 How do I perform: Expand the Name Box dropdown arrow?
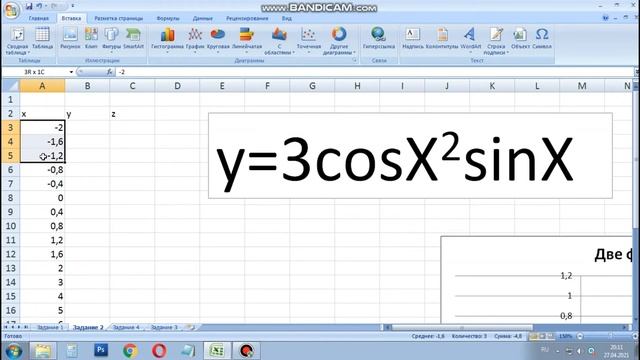click(71, 72)
